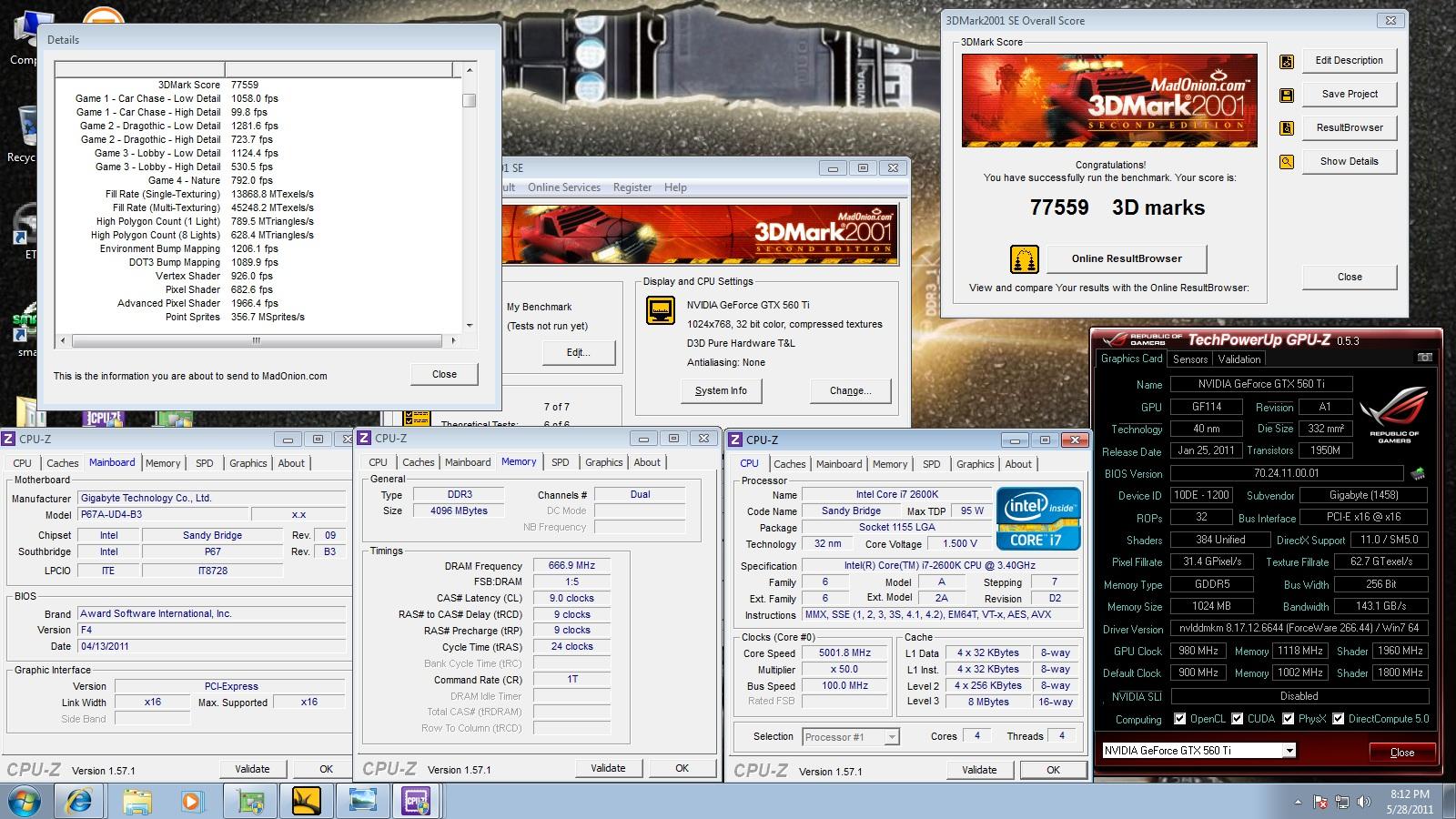The height and width of the screenshot is (819, 1456).
Task: Open the Online Services menu in 3DMark
Action: tap(564, 187)
